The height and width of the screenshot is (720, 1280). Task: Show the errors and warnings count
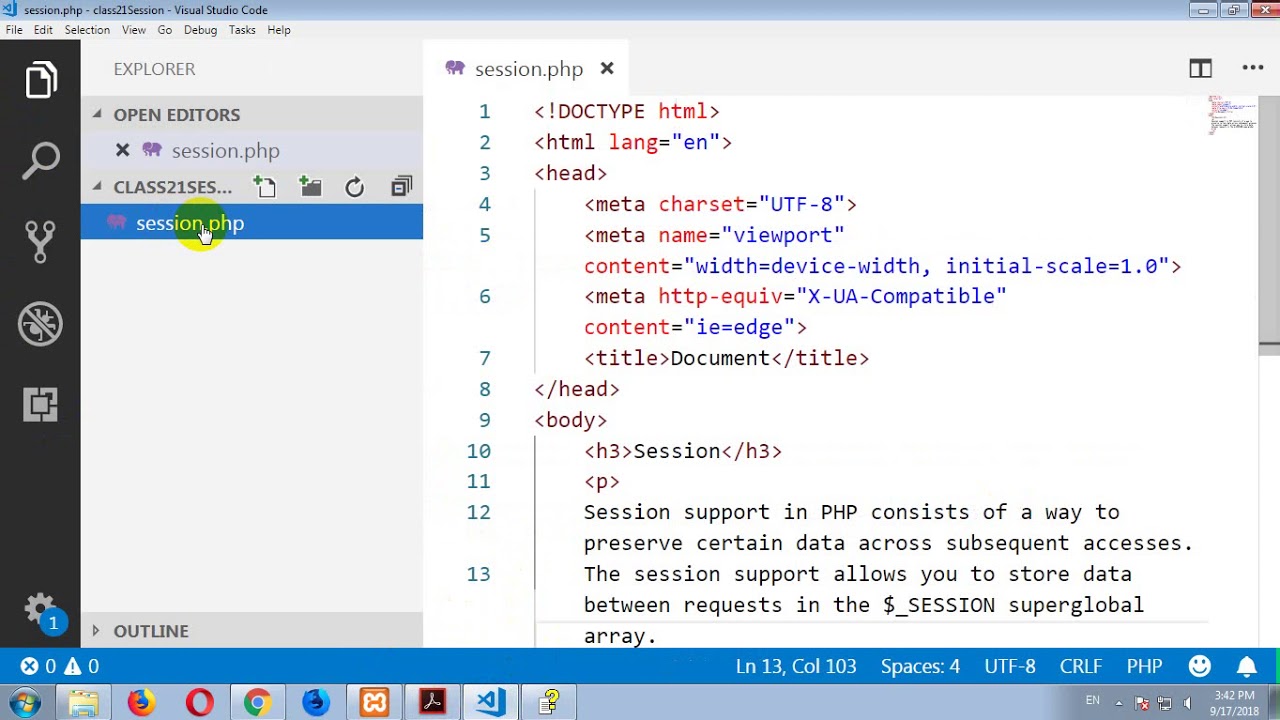pos(60,666)
